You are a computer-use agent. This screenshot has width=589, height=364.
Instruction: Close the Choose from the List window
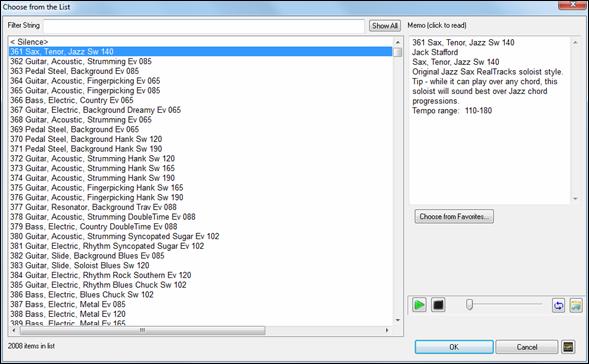tap(573, 5)
